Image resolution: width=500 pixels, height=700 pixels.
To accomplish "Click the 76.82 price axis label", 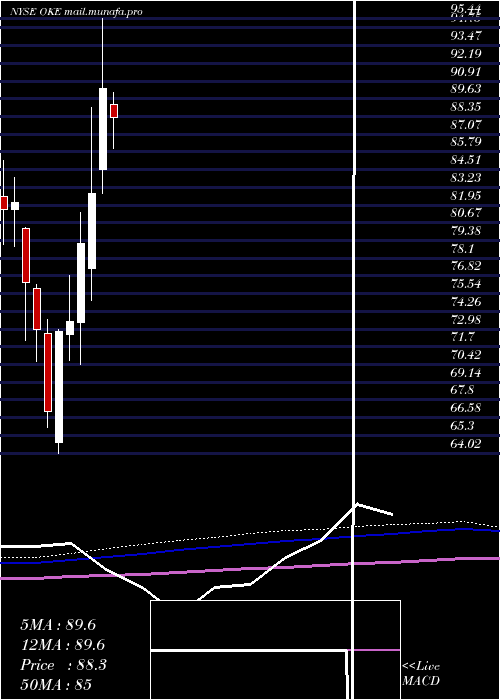I will click(x=466, y=266).
